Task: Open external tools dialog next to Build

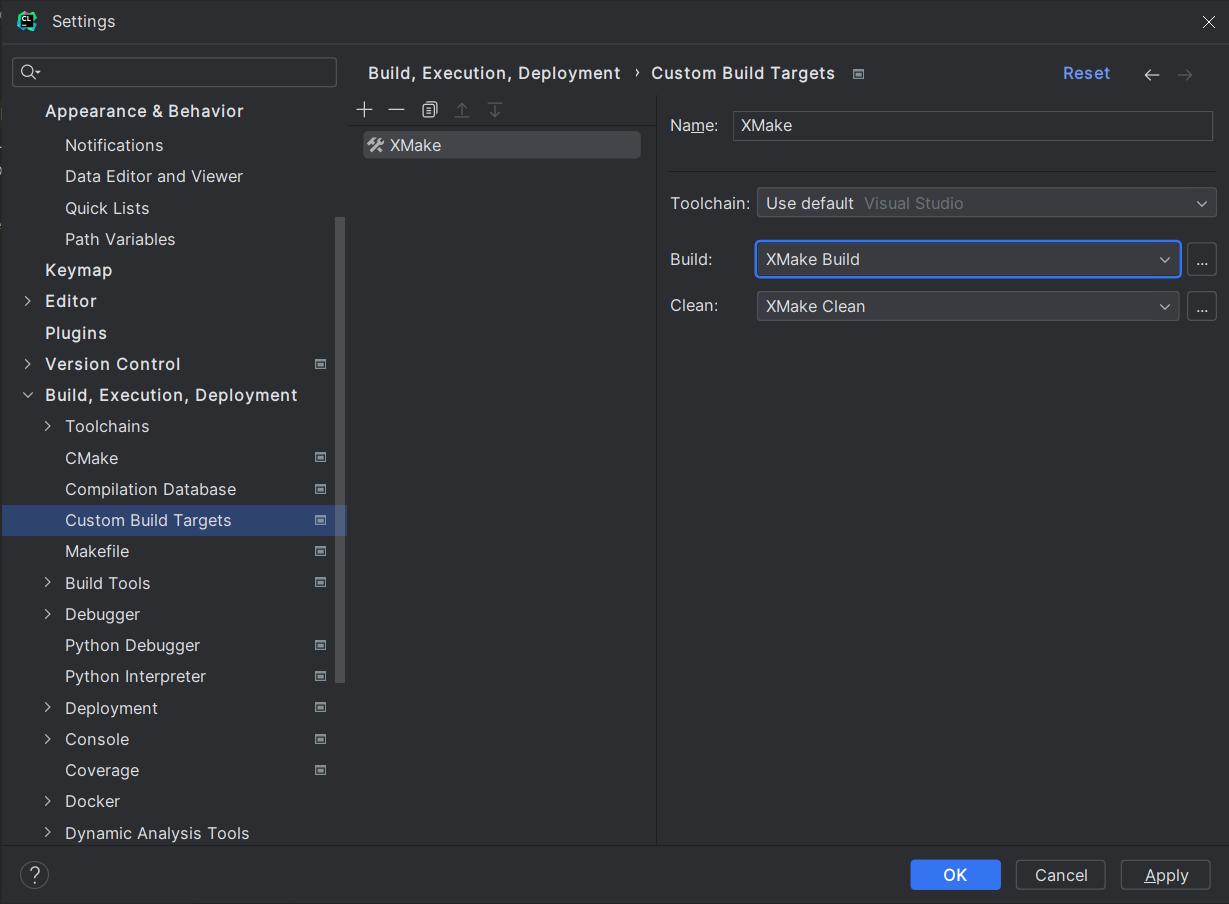Action: click(x=1201, y=259)
